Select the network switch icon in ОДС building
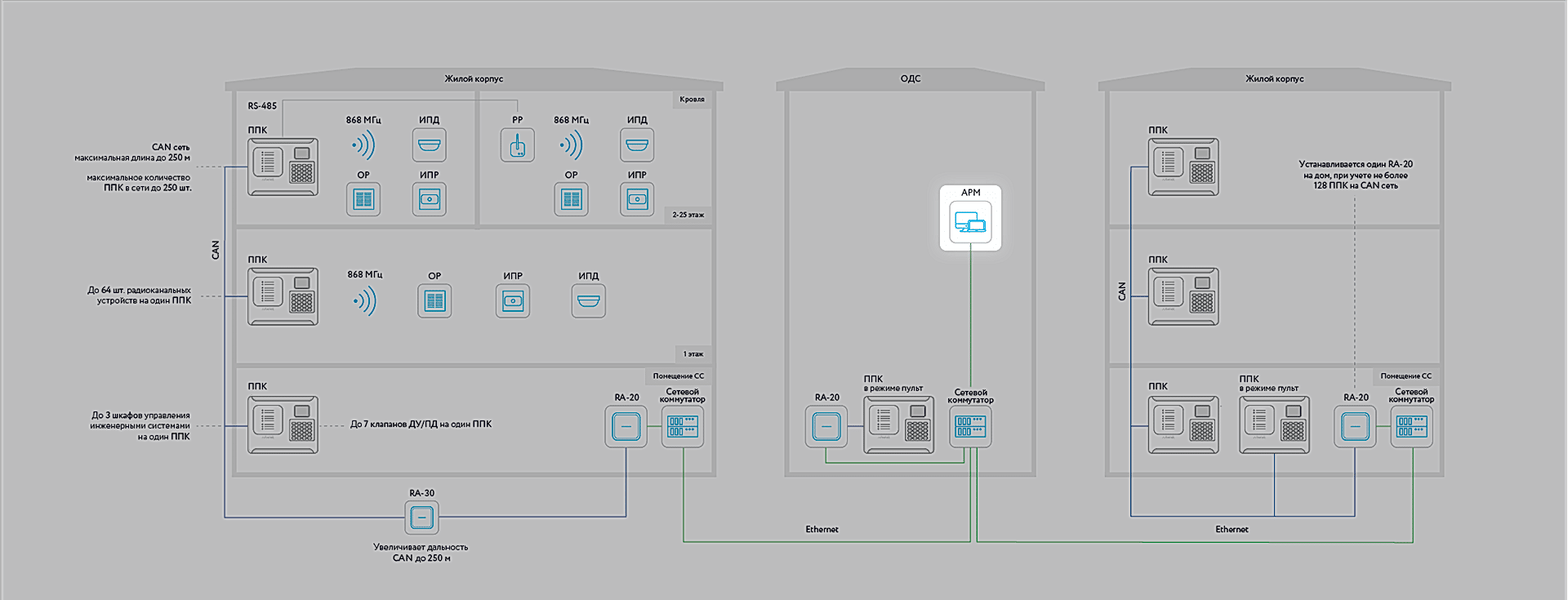 (x=970, y=426)
